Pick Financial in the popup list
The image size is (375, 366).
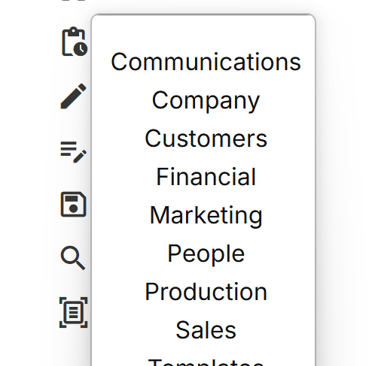[206, 177]
